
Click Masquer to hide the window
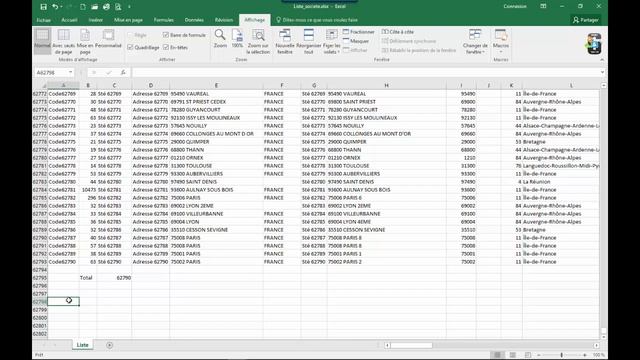coord(356,41)
